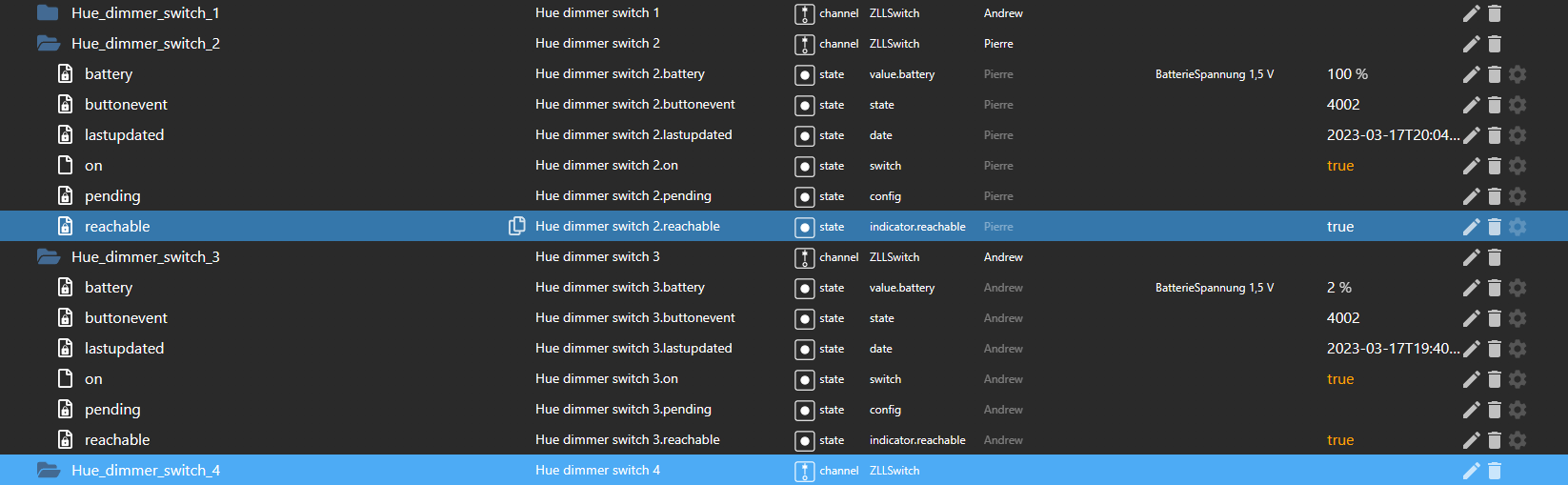Copy the Hue dimmer switch 2.reachable ID
The image size is (1568, 485).
[x=517, y=227]
